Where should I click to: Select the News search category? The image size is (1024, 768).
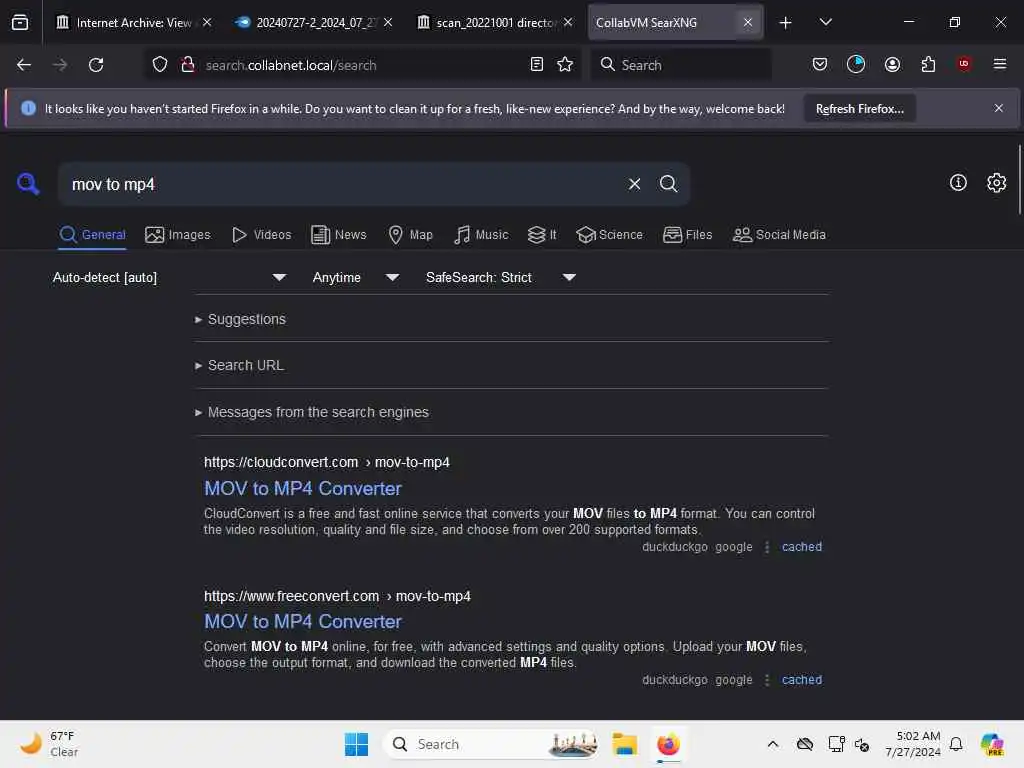[339, 235]
